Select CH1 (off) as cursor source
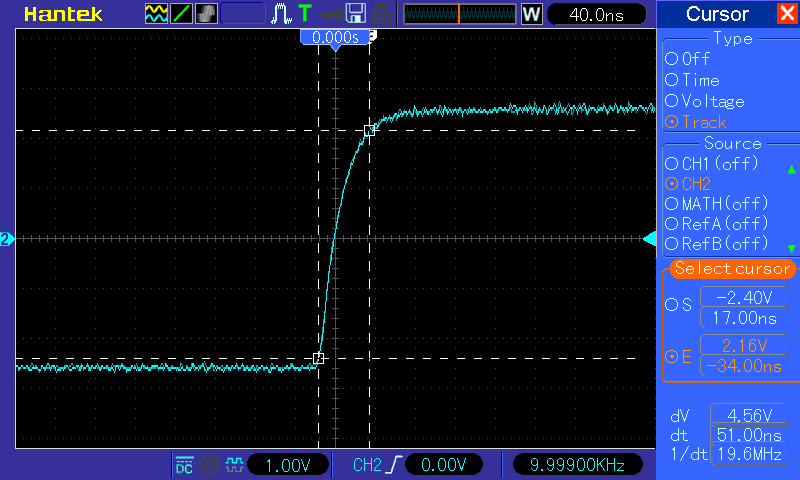Image resolution: width=800 pixels, height=480 pixels. pos(712,164)
